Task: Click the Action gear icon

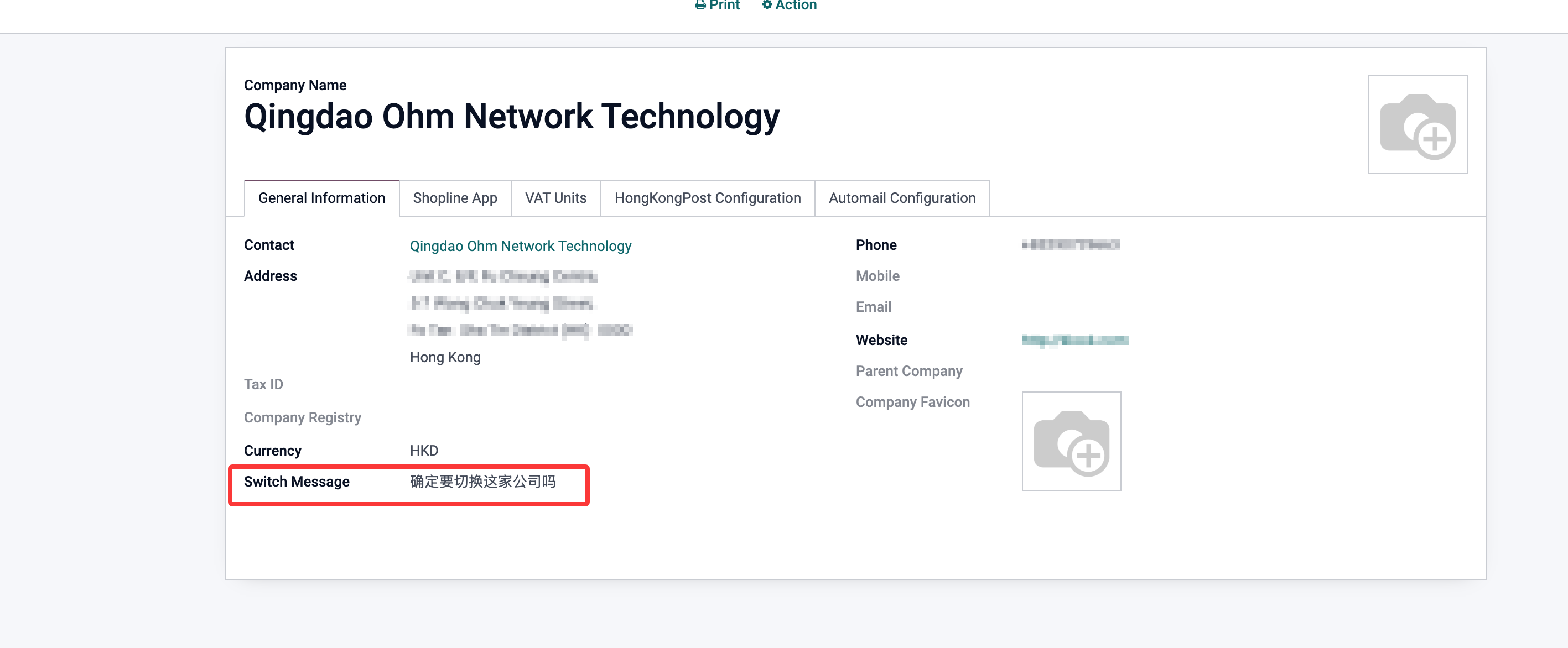Action: pyautogui.click(x=767, y=5)
